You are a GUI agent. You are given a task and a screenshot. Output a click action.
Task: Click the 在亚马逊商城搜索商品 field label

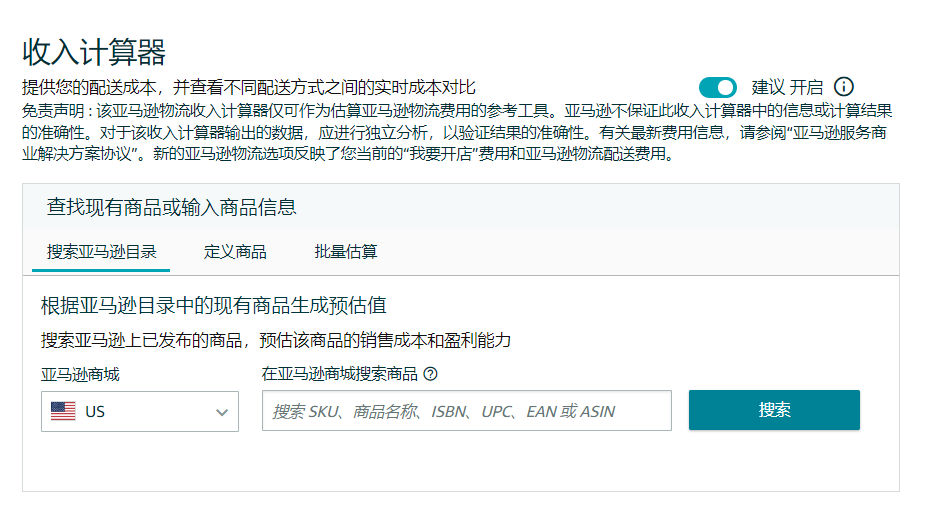pyautogui.click(x=340, y=374)
